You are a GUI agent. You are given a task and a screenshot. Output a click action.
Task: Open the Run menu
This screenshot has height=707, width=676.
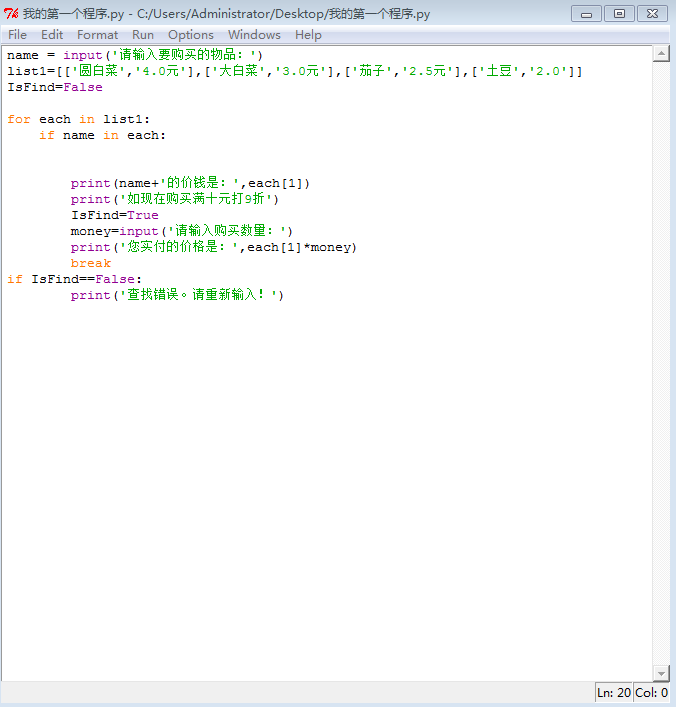click(143, 35)
